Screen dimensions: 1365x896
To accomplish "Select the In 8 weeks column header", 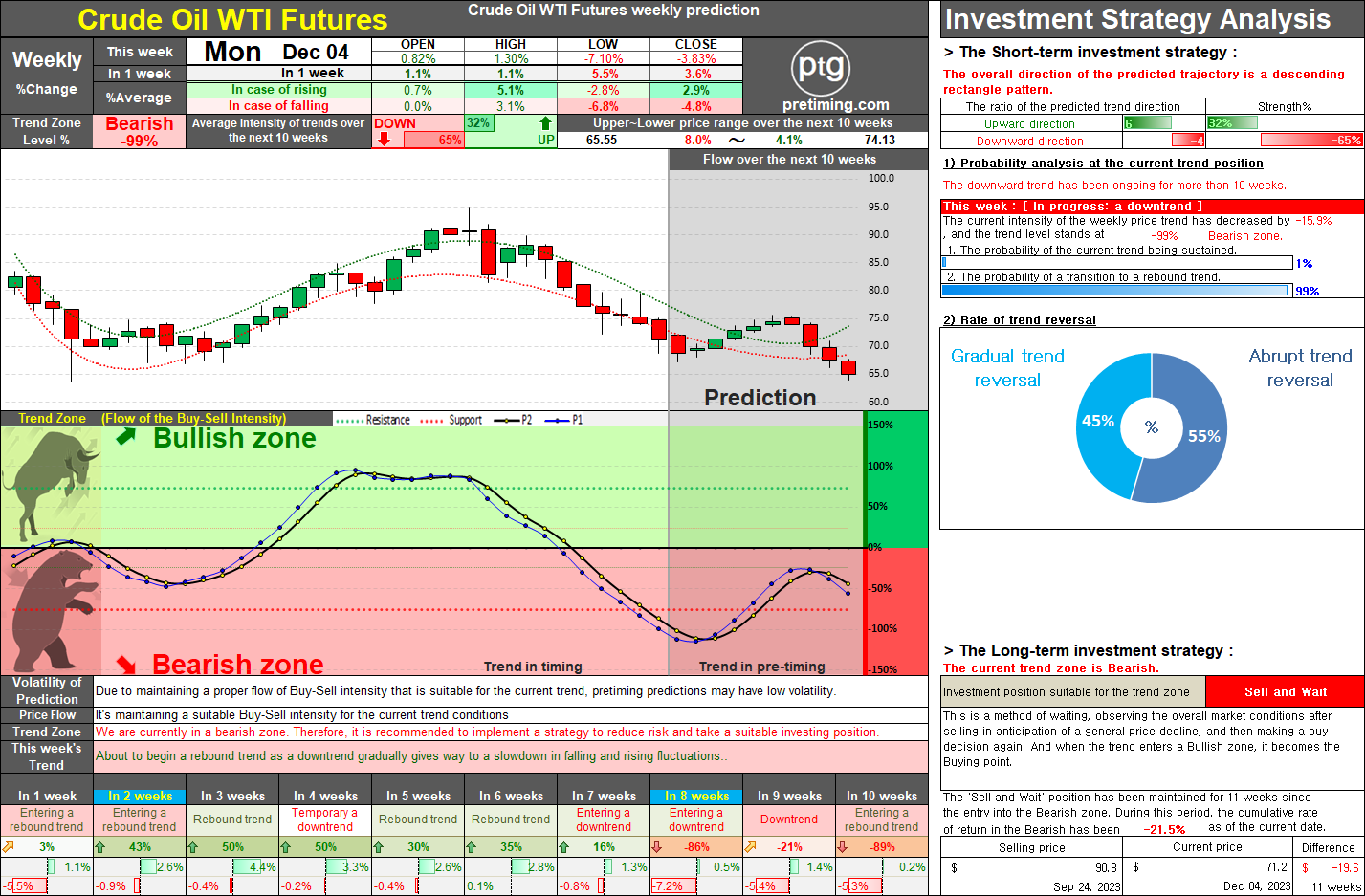I will [696, 796].
